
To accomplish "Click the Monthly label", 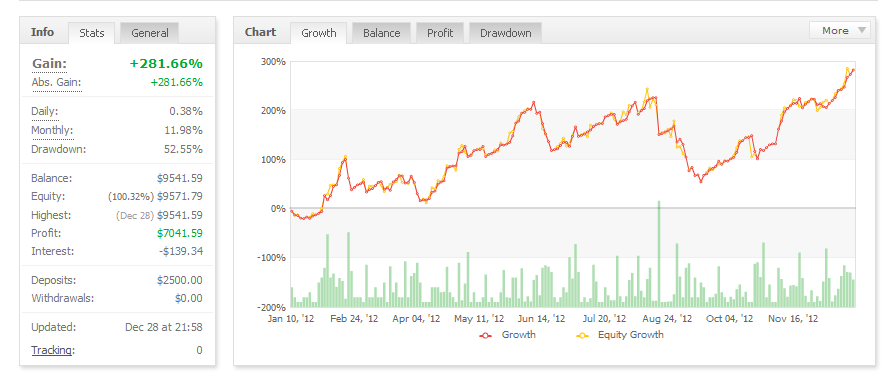I will coord(52,130).
